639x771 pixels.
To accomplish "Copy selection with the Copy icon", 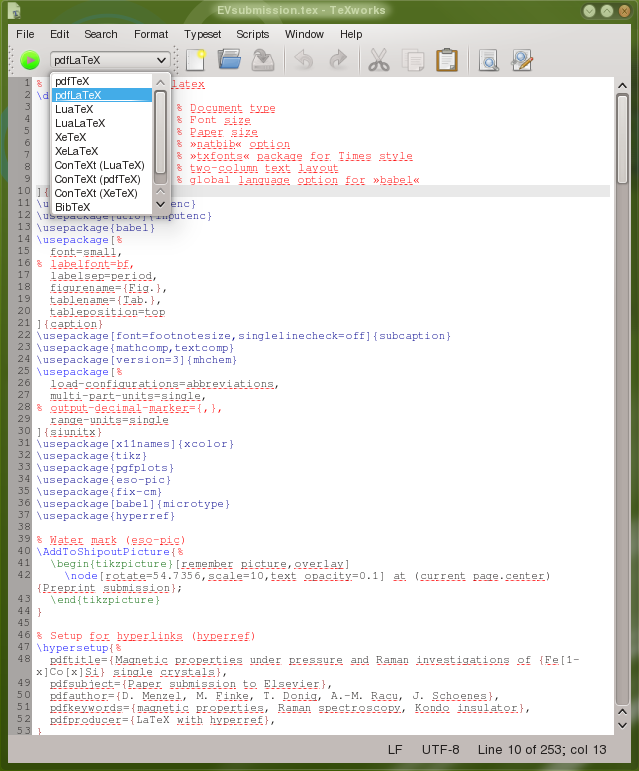I will point(413,60).
